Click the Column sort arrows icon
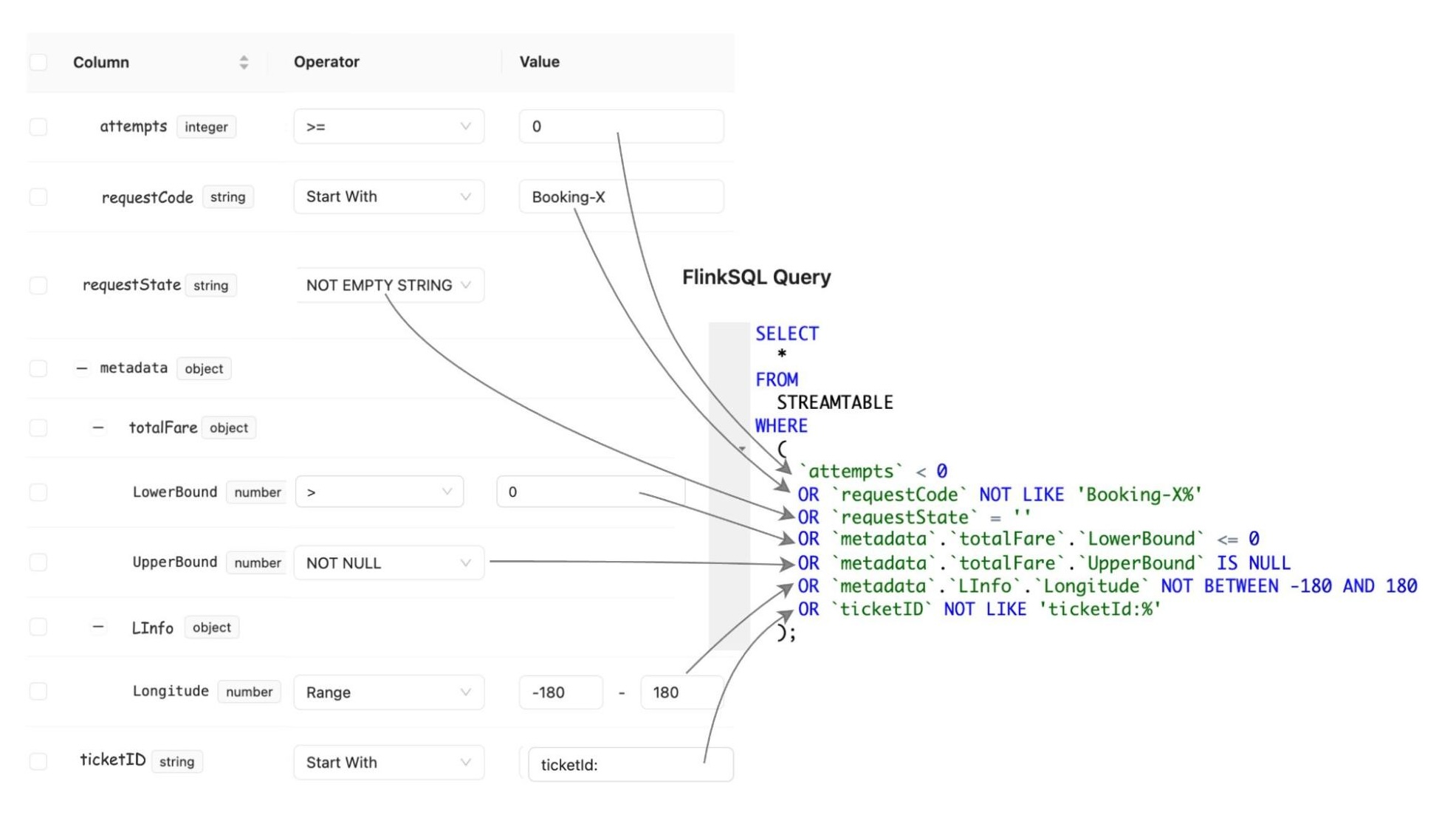The width and height of the screenshot is (1456, 815). (244, 63)
